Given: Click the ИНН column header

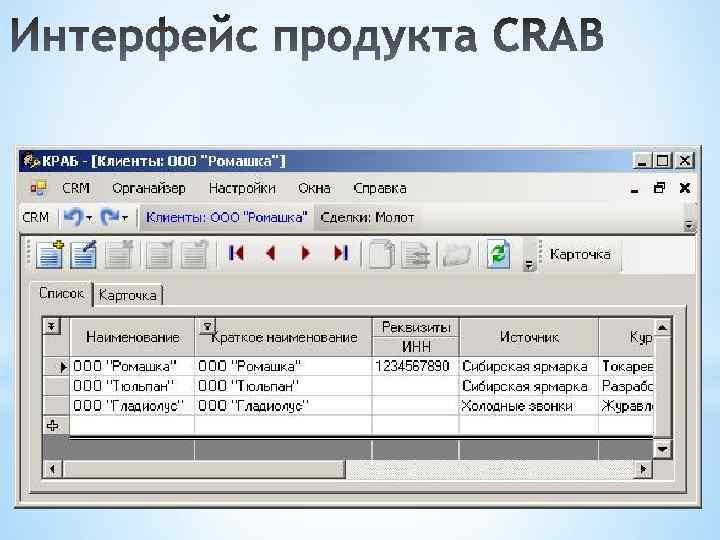Looking at the screenshot, I should 416,346.
